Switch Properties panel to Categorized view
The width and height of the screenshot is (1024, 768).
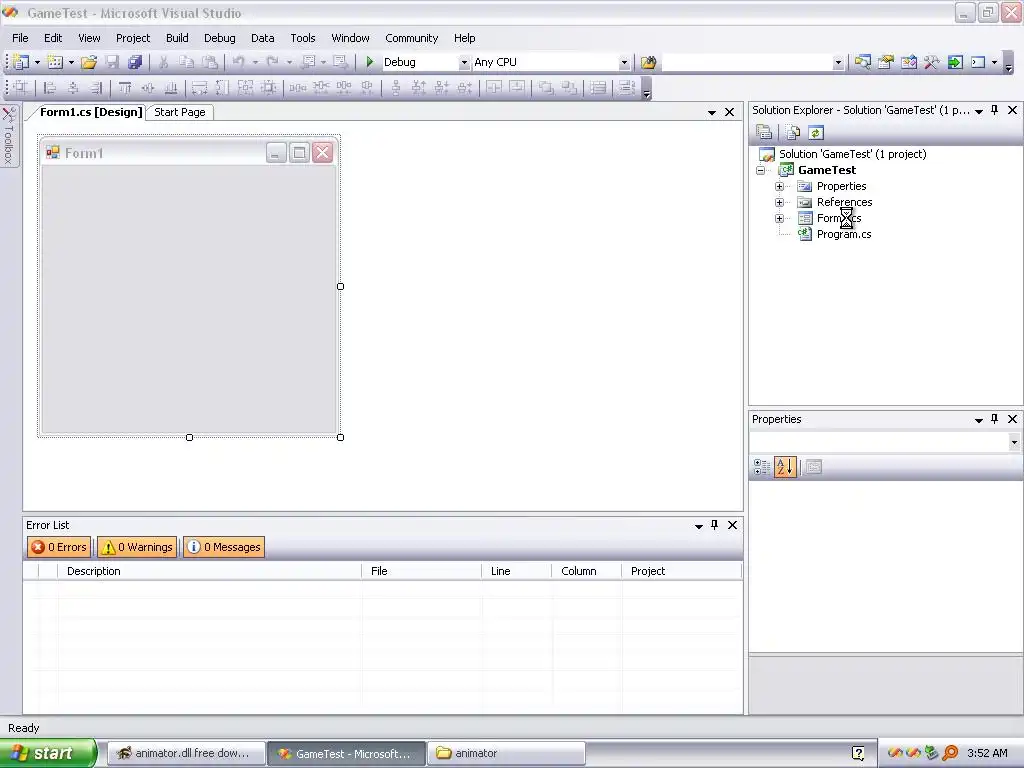coord(761,467)
